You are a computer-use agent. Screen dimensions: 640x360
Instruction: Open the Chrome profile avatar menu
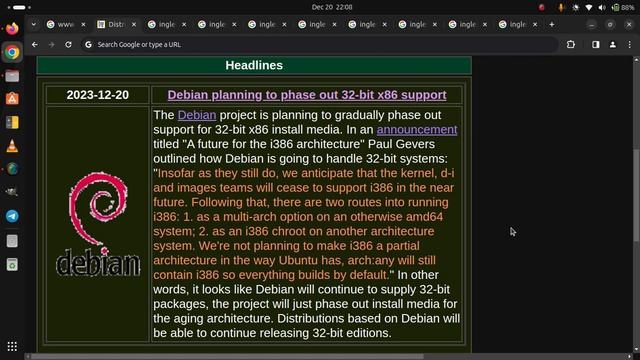coord(613,44)
